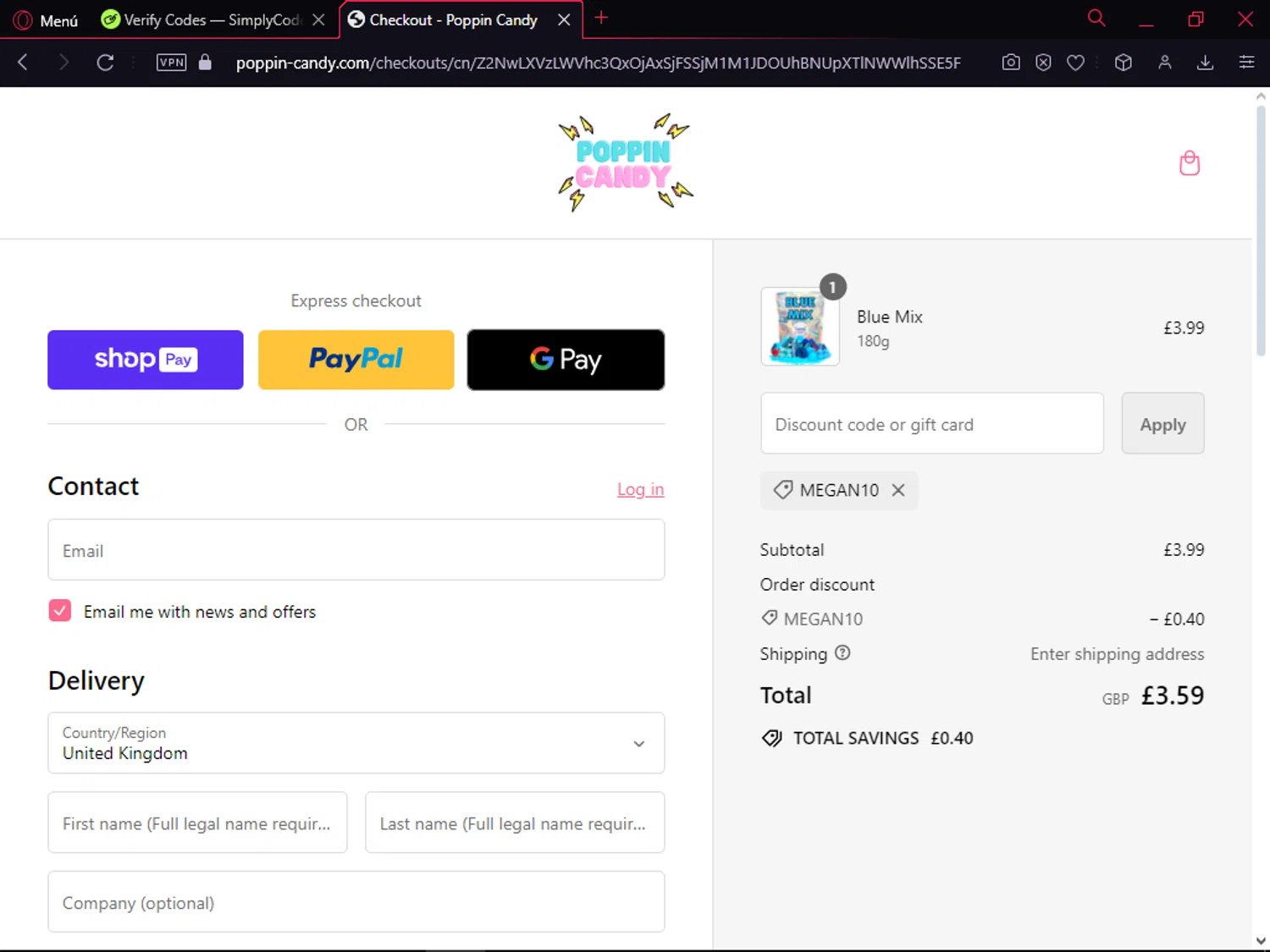
Task: Pay with Shop Pay button
Action: pos(146,360)
